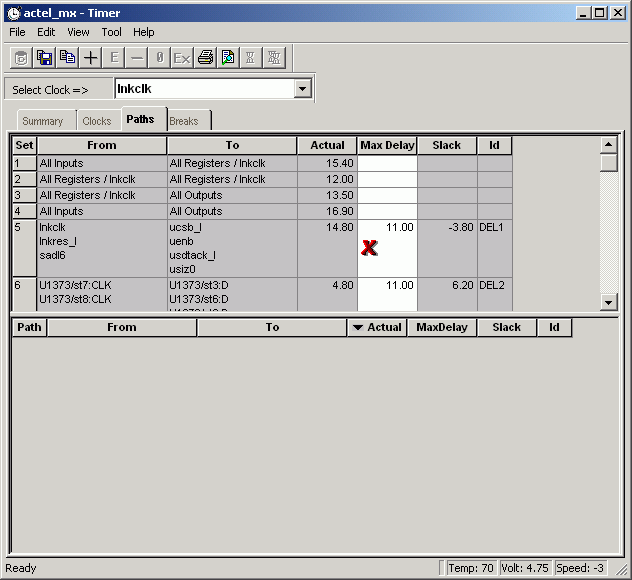Click the plus Add path set icon
The height and width of the screenshot is (580, 632).
point(90,58)
